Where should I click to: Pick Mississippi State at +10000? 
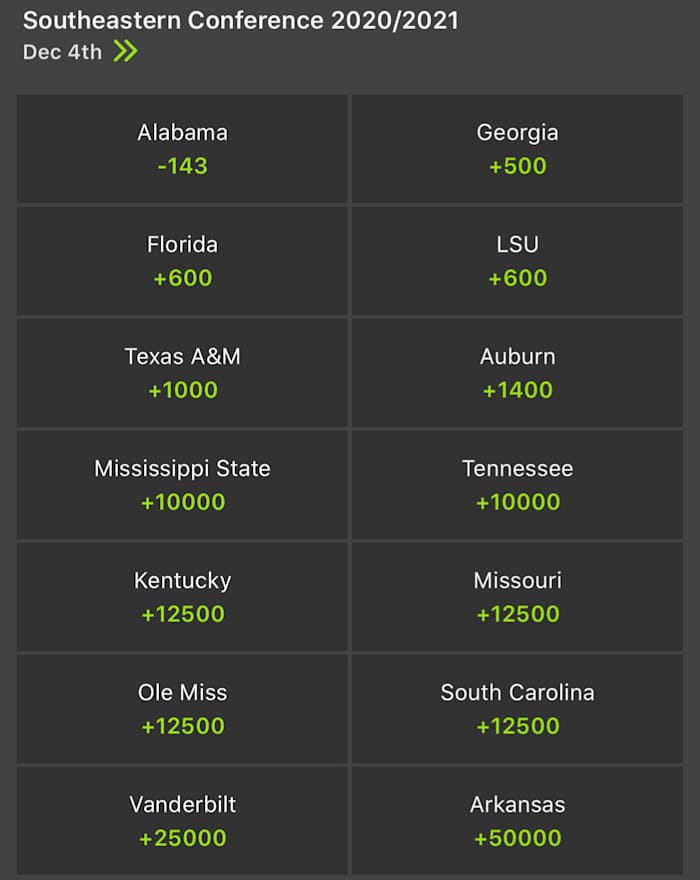[x=182, y=484]
